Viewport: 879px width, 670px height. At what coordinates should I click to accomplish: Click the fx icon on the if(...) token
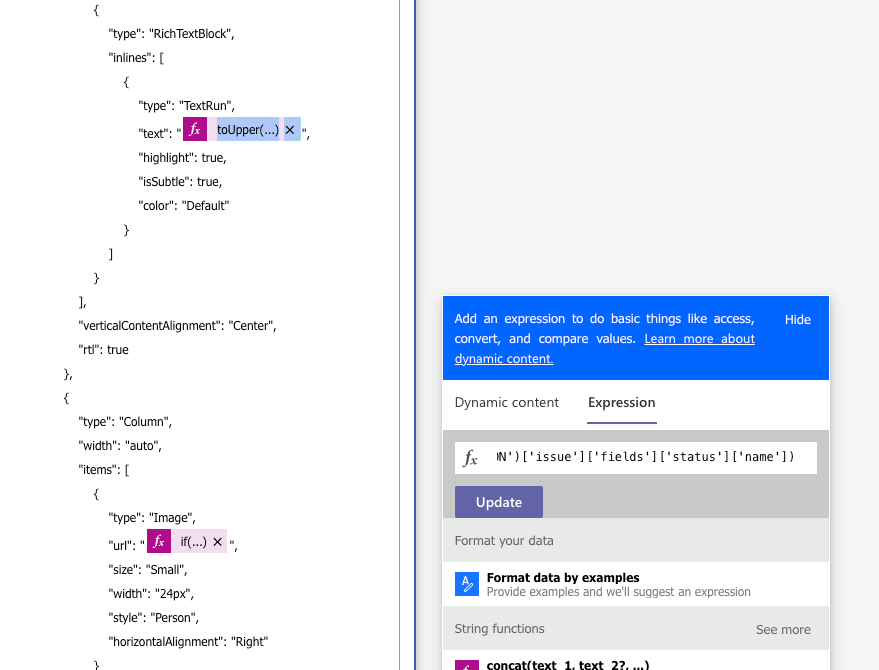click(x=159, y=541)
